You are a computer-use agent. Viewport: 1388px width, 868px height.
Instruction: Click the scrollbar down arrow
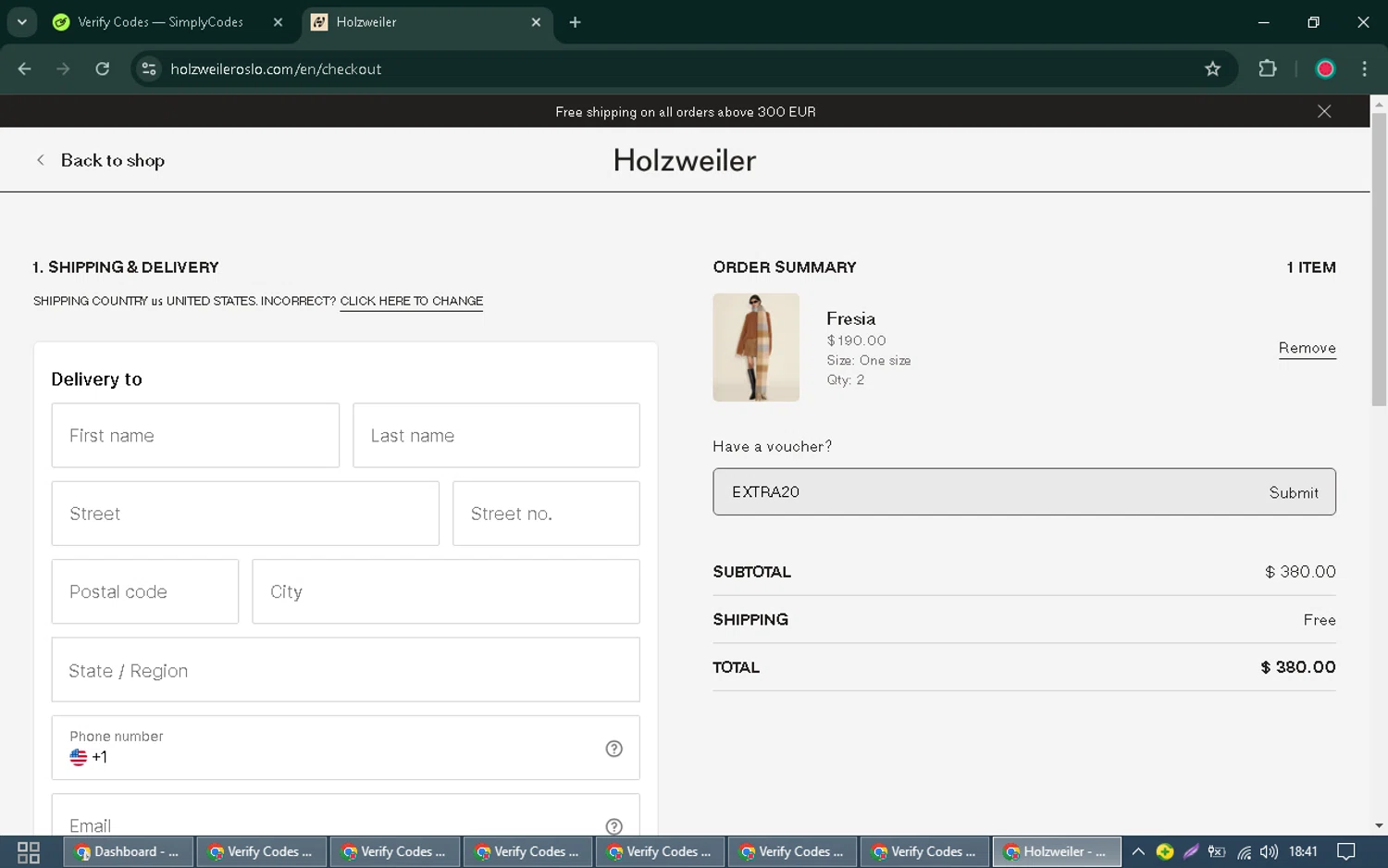point(1379,825)
